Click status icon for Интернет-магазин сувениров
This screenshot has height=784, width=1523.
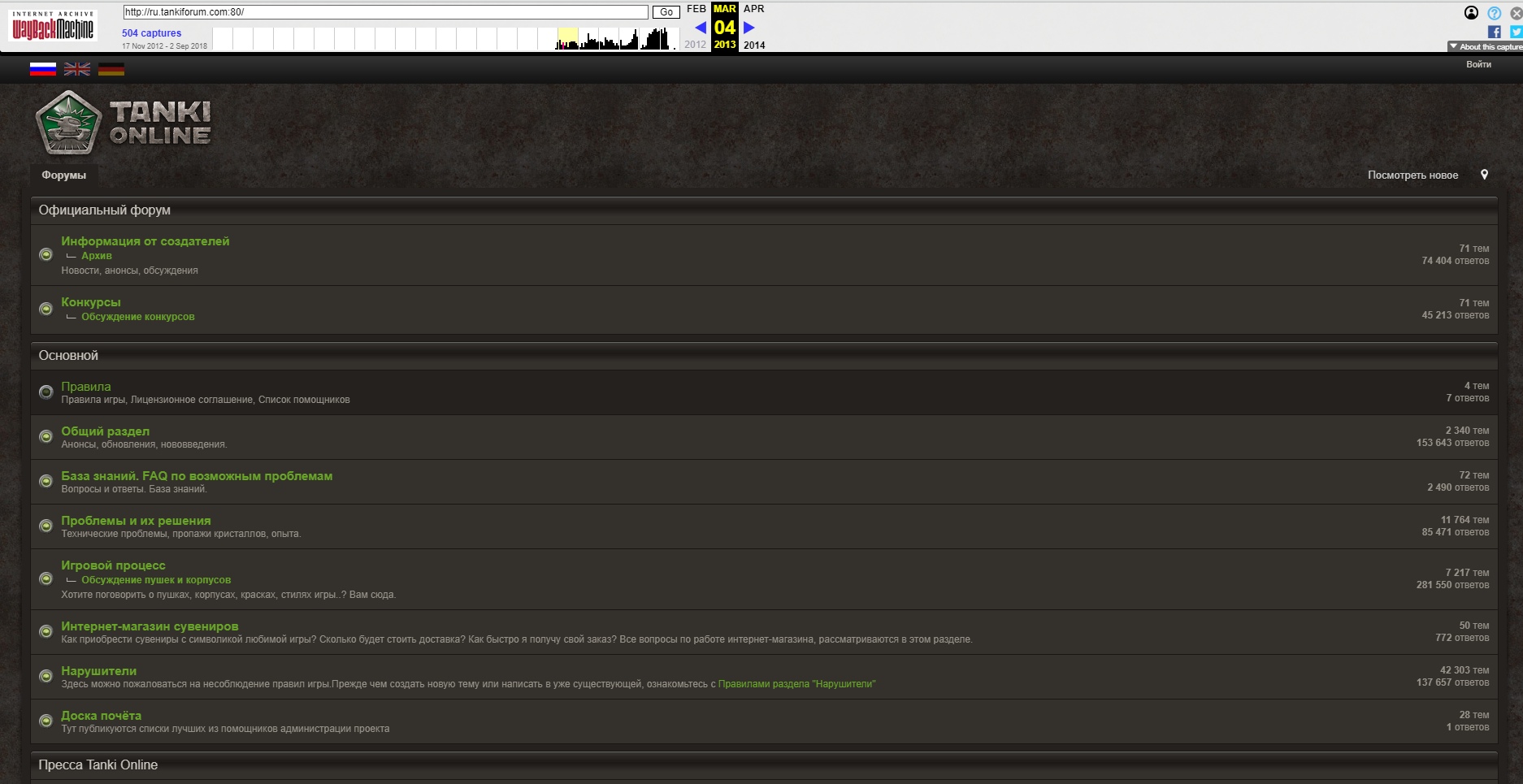[x=46, y=632]
